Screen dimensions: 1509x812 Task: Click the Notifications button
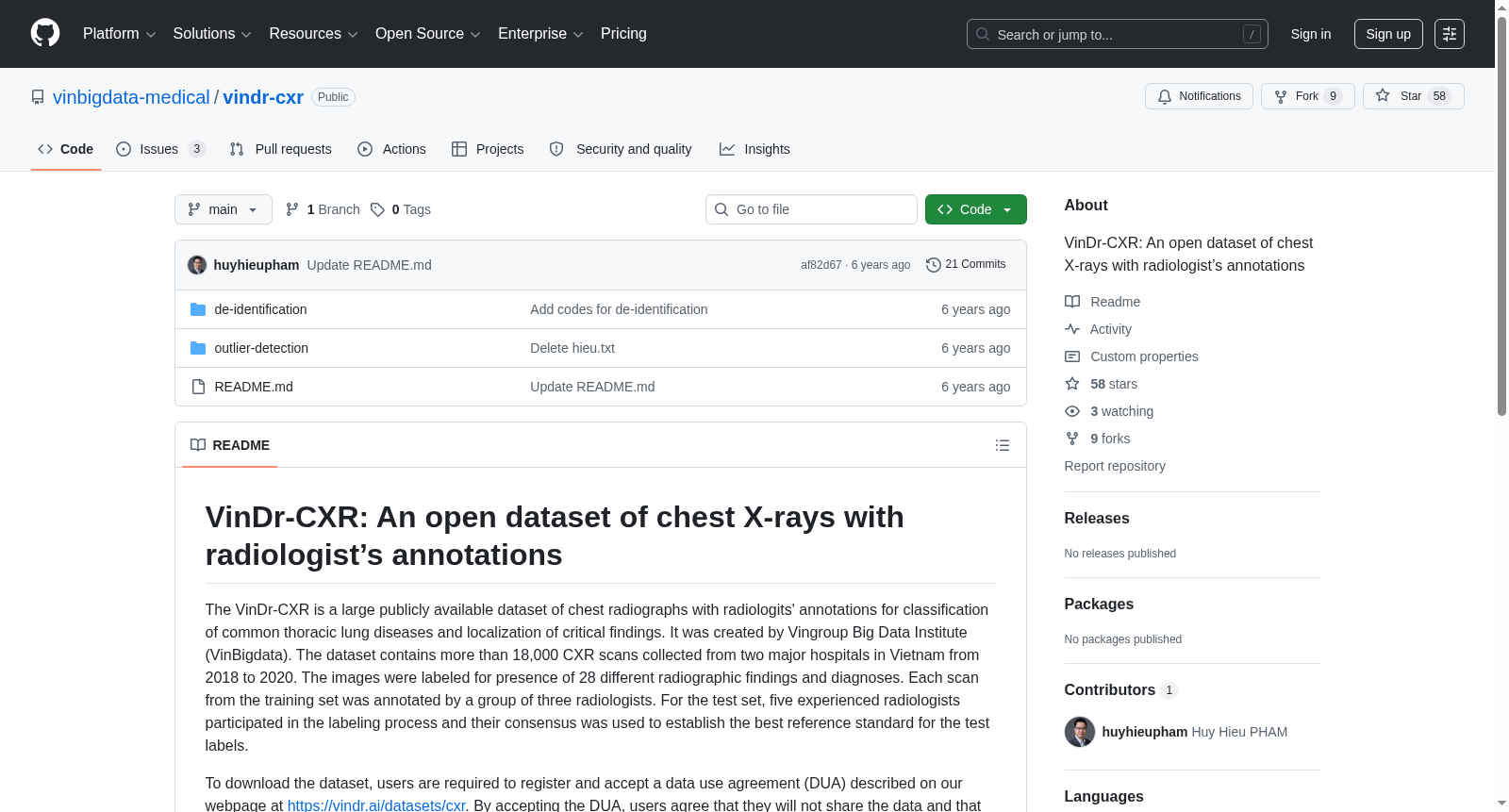click(x=1199, y=96)
